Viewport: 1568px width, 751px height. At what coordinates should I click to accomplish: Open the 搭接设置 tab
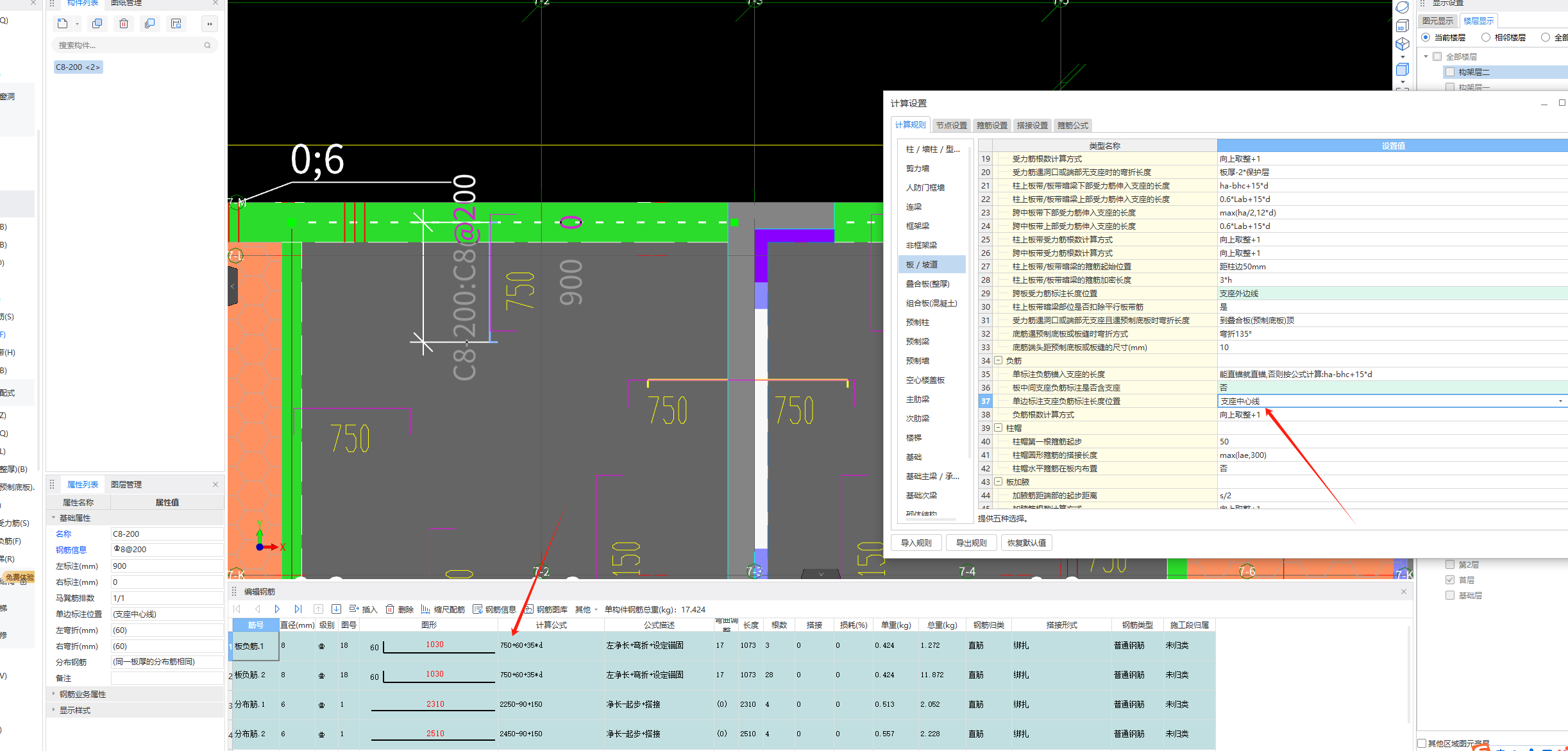coord(1032,126)
